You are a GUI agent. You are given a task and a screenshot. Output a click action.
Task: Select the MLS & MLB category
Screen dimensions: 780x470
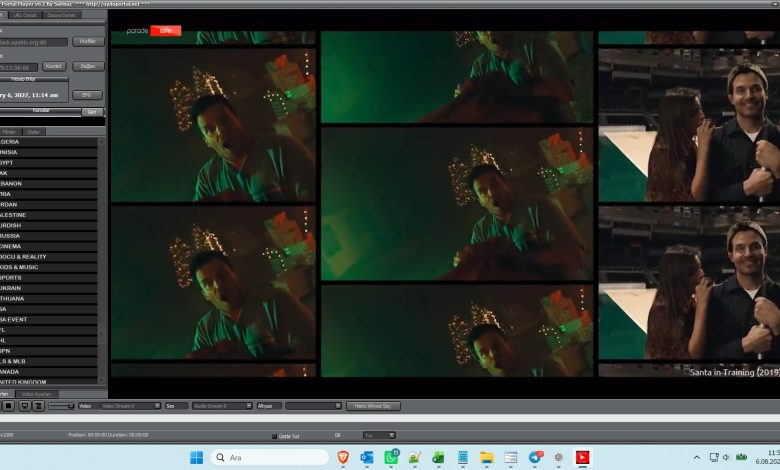point(48,361)
